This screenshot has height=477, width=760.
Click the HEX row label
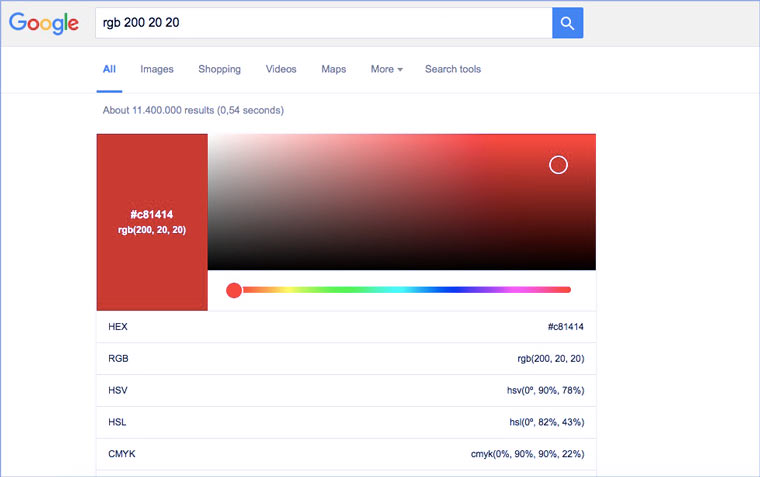(x=118, y=327)
